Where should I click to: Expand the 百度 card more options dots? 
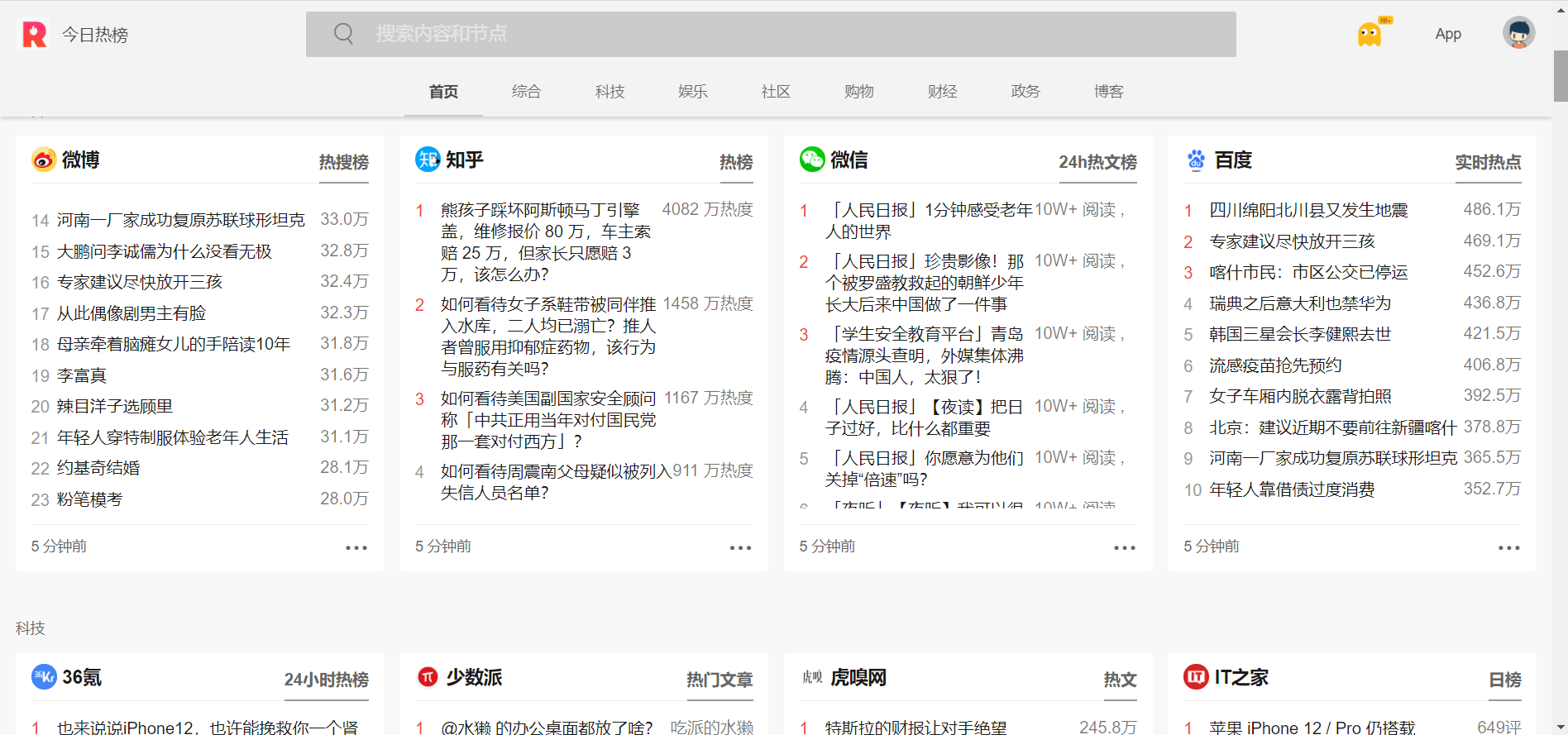tap(1508, 547)
